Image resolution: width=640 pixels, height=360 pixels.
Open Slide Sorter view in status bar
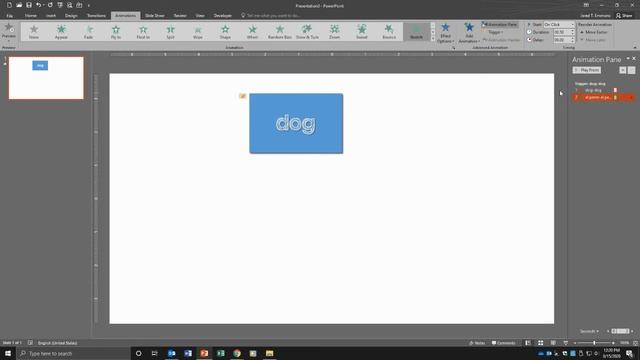540,343
